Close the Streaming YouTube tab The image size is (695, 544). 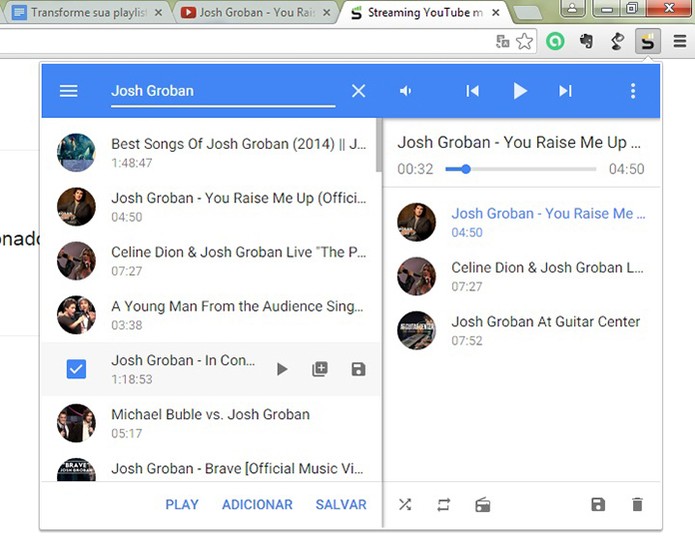(496, 13)
